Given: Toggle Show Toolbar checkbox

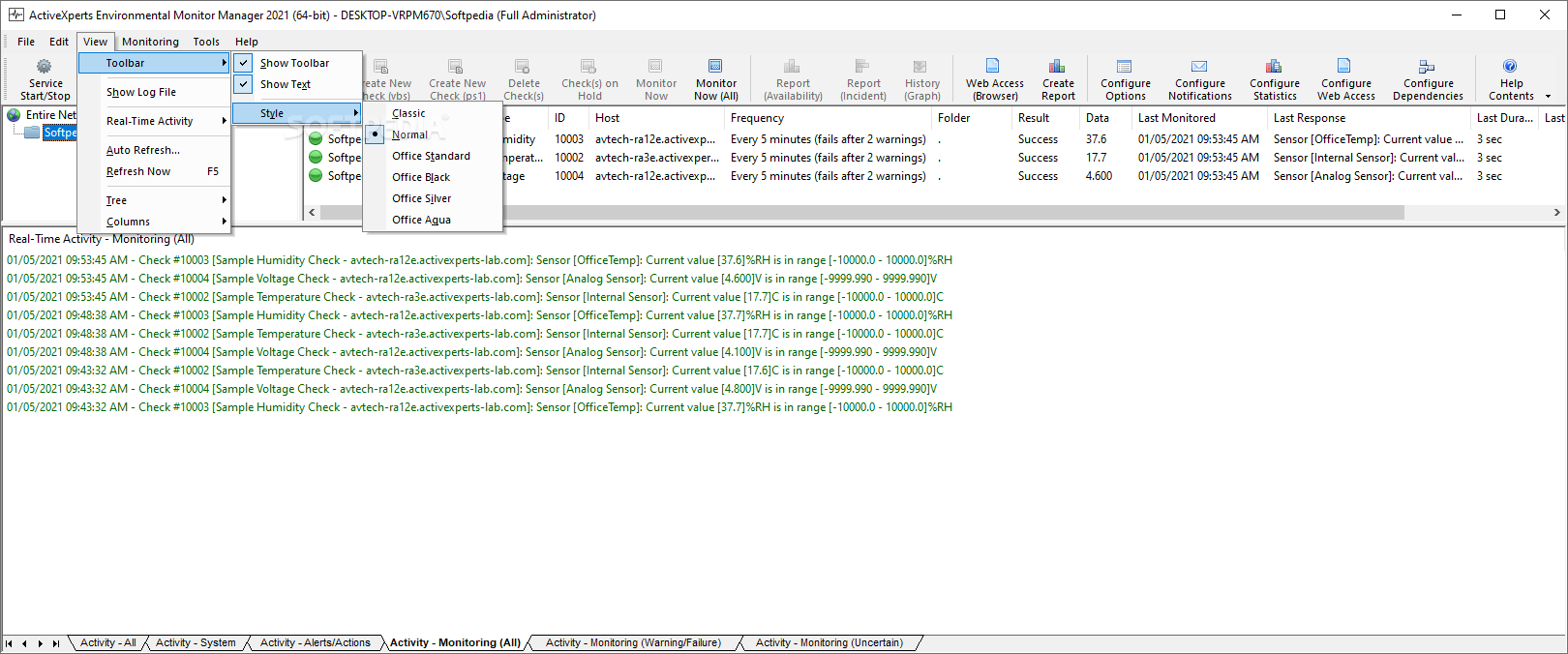Looking at the screenshot, I should click(x=244, y=63).
